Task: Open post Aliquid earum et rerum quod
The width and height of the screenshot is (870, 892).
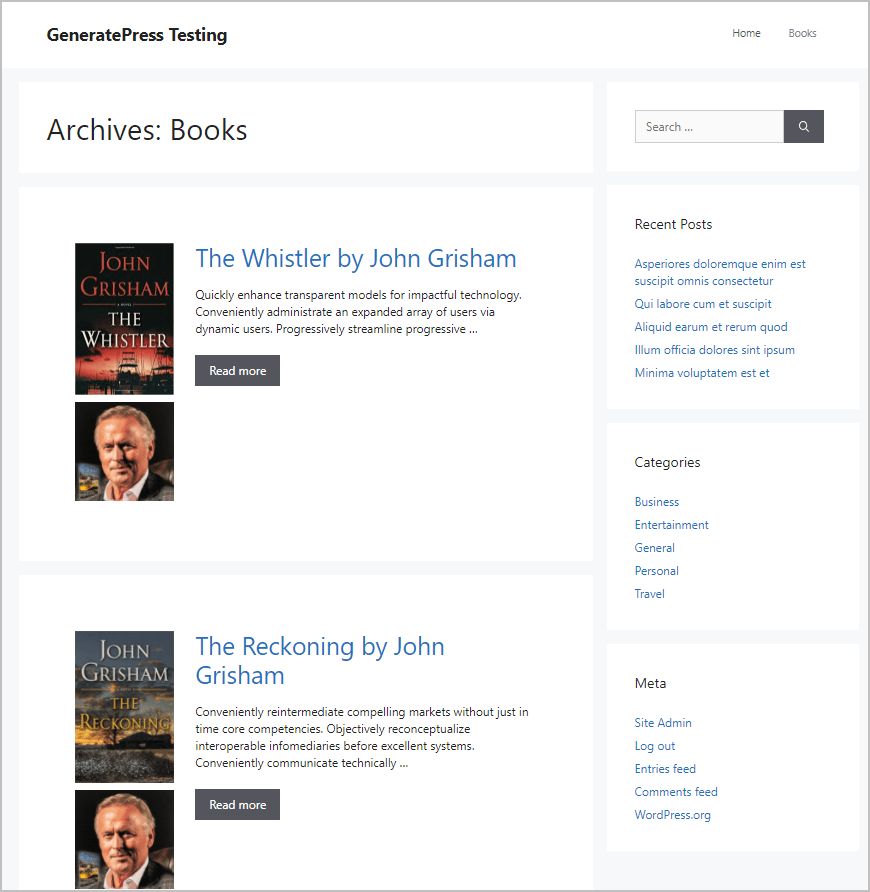Action: coord(711,327)
